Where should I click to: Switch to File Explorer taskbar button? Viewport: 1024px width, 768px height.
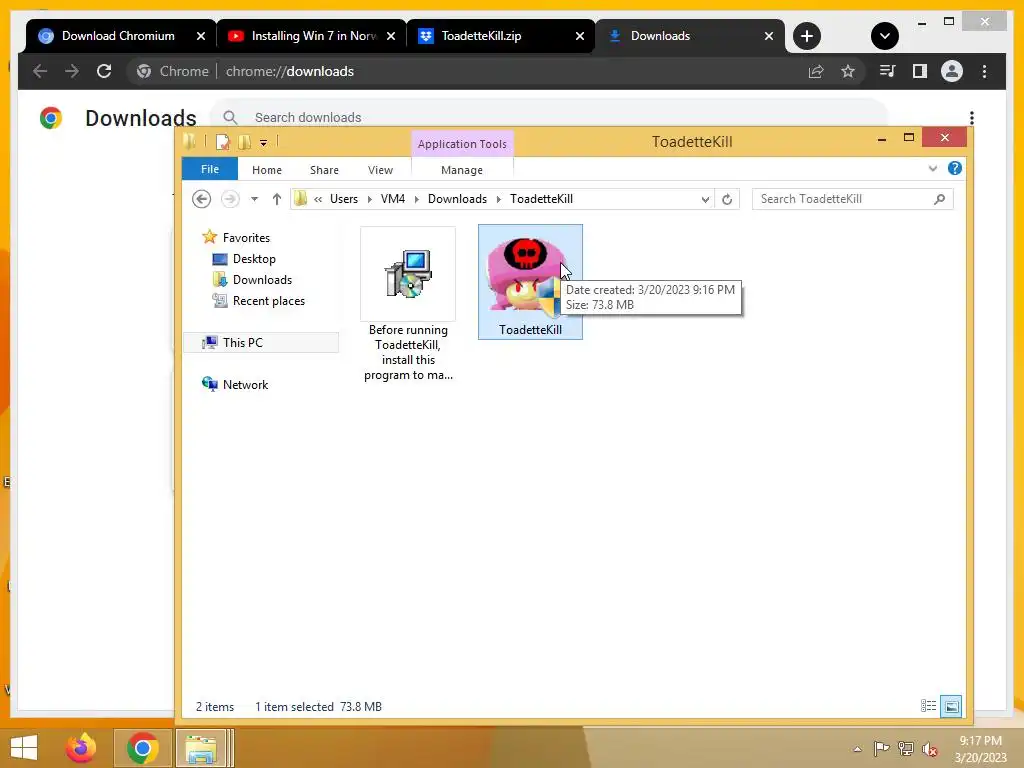[x=202, y=748]
